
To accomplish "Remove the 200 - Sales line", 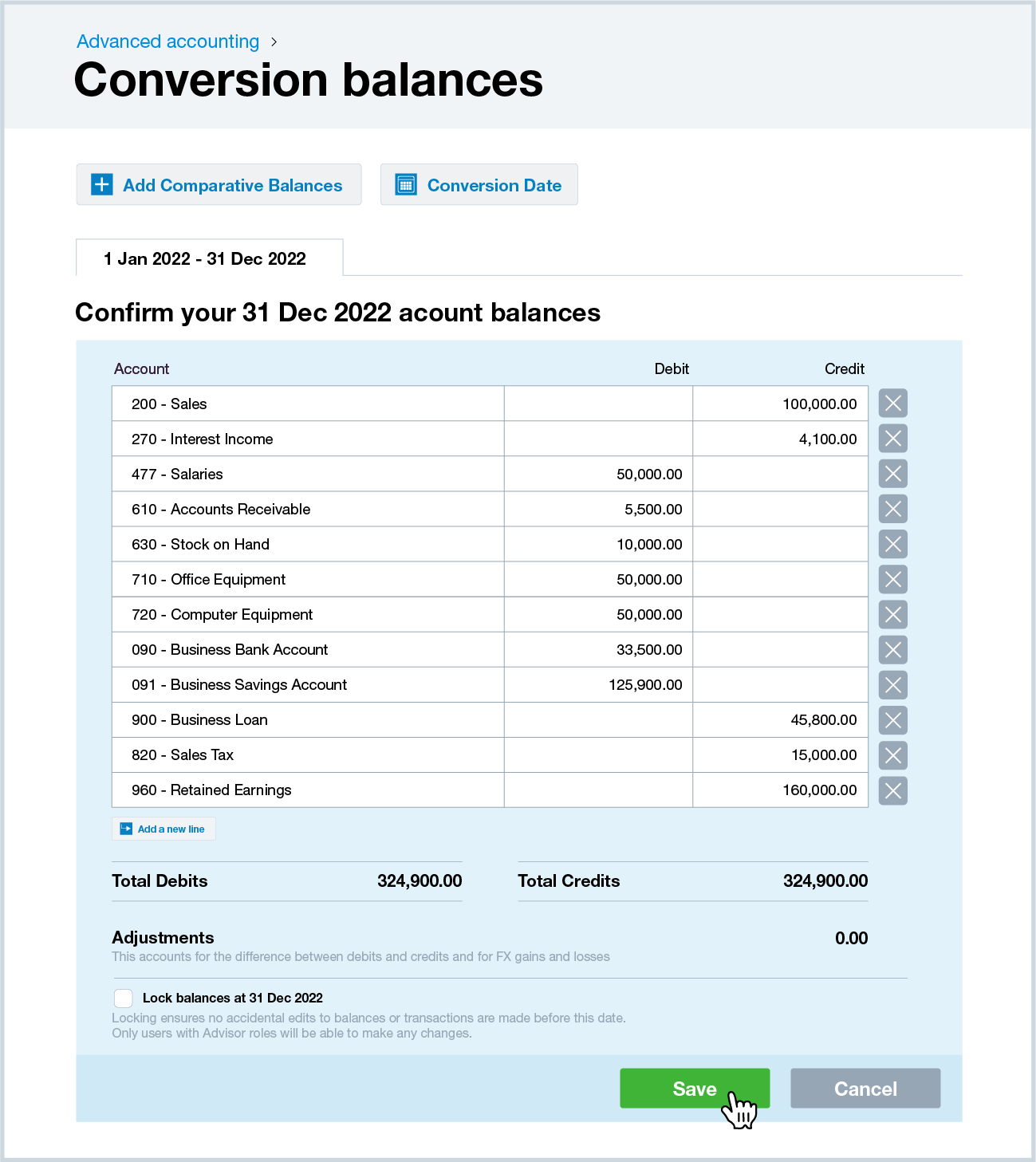I will click(x=892, y=403).
